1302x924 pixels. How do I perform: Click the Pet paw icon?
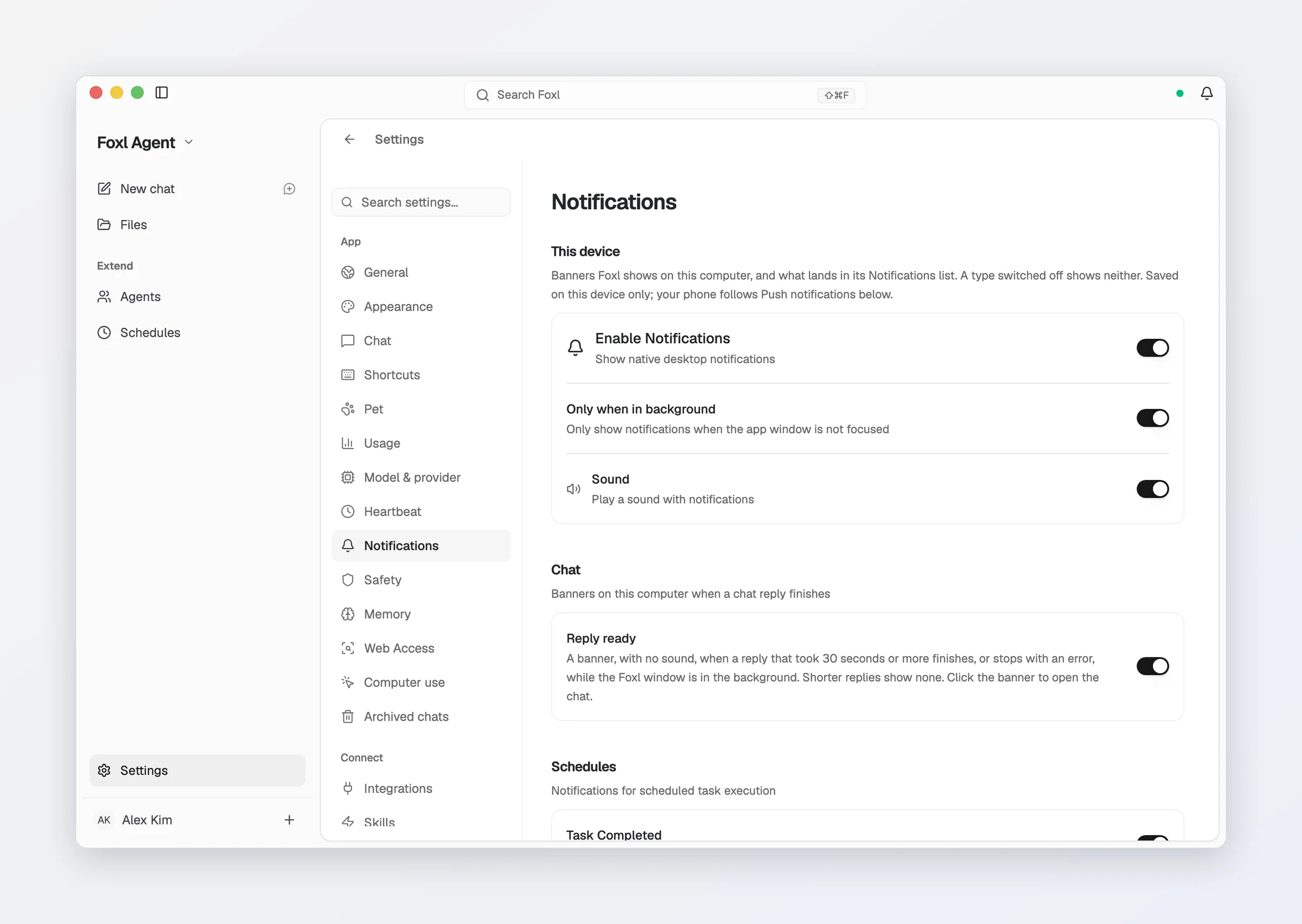tap(348, 409)
